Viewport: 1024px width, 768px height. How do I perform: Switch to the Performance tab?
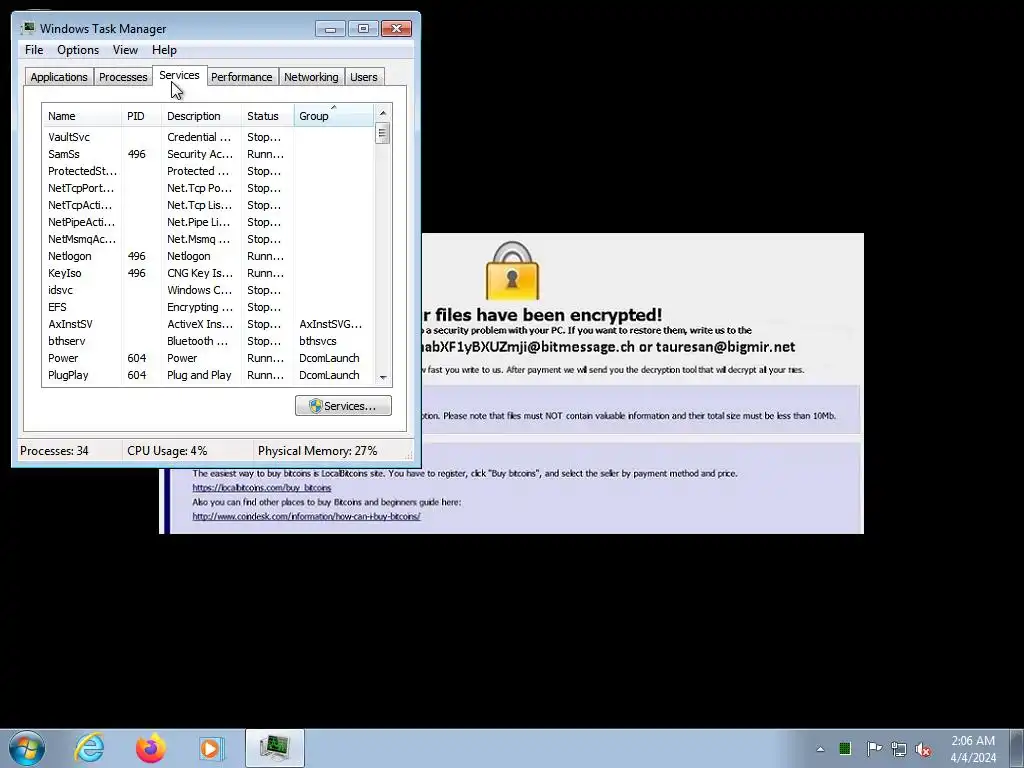tap(242, 77)
